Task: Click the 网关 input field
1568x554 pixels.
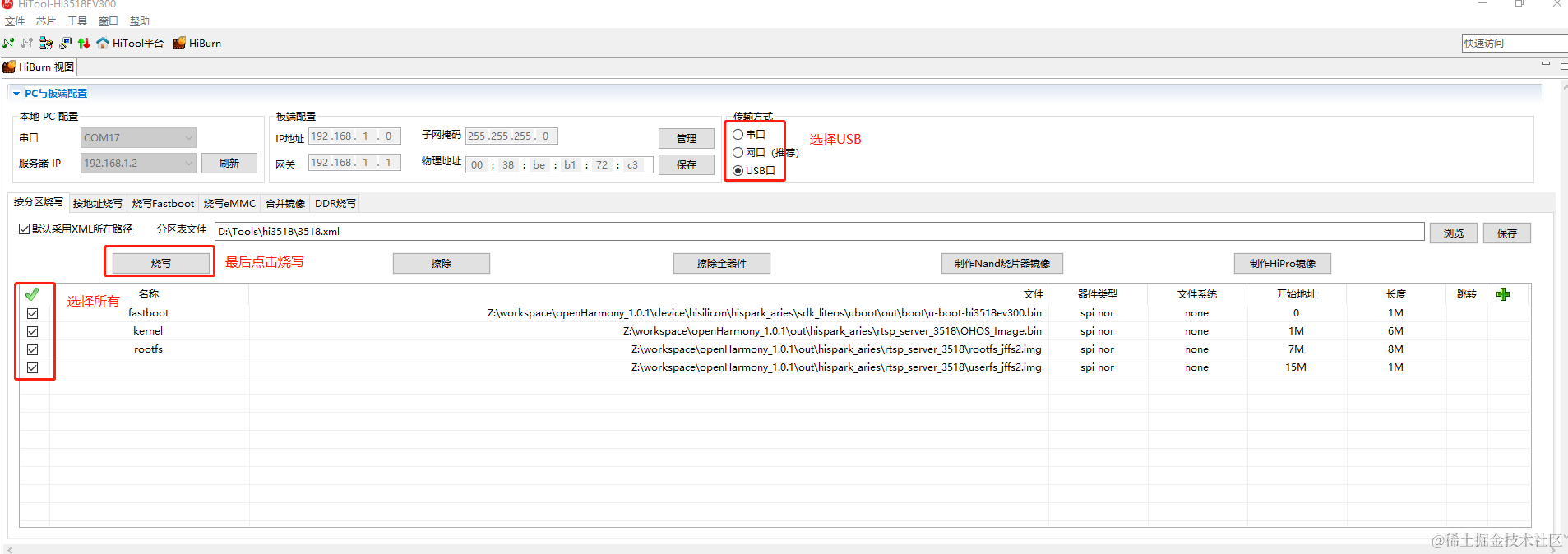Action: click(354, 163)
